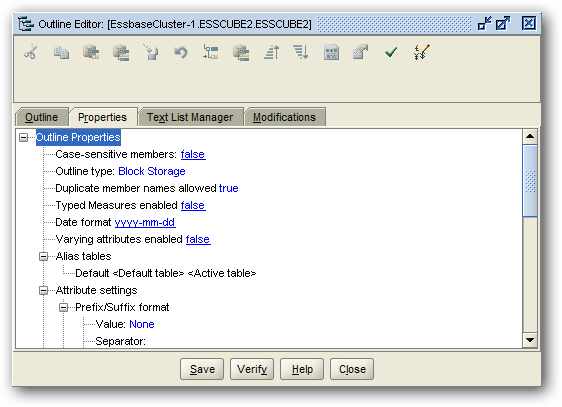The height and width of the screenshot is (407, 562).
Task: Select the Prefix/Suffix format tree row
Action: (x=122, y=307)
